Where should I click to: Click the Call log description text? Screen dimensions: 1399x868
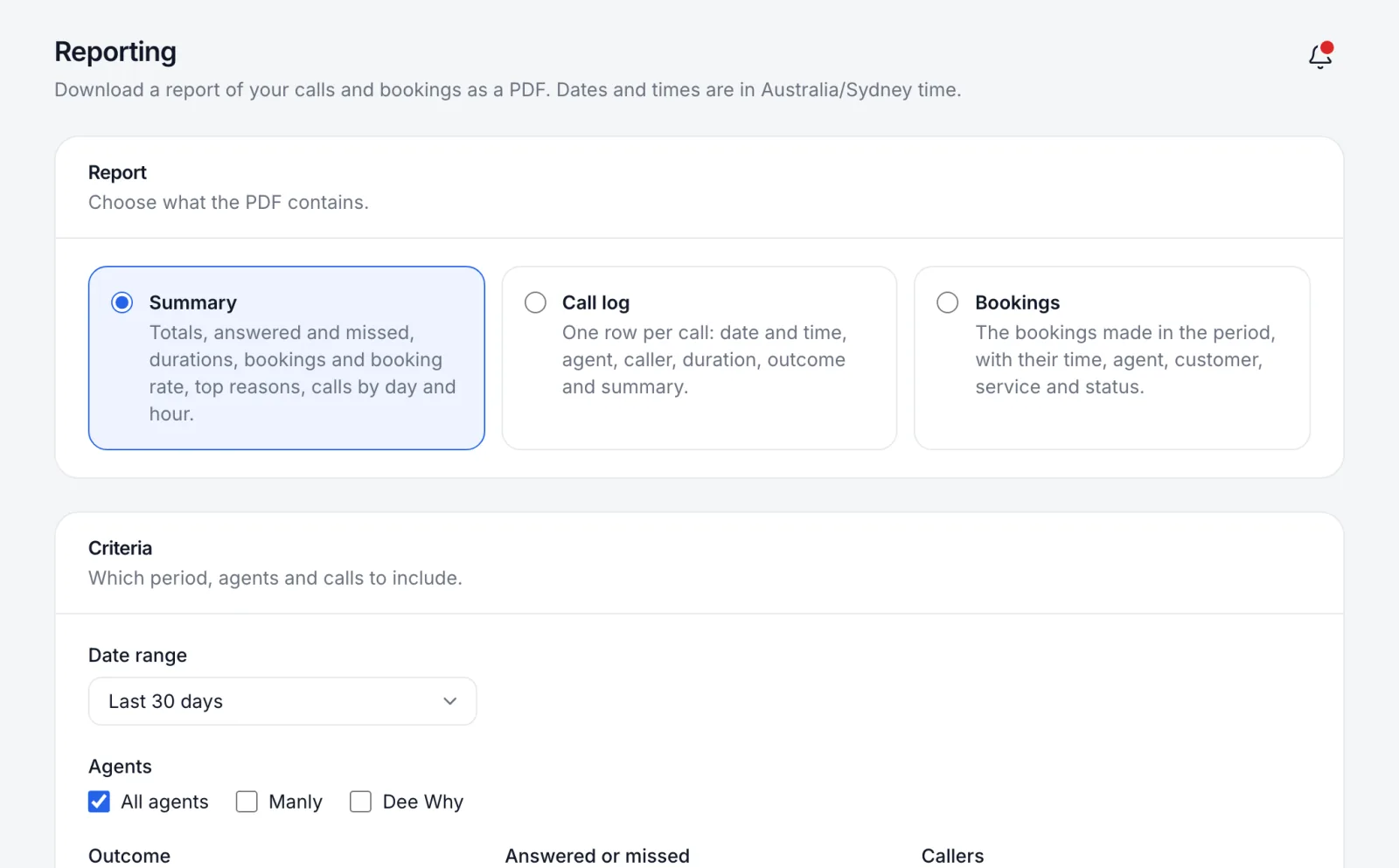705,359
